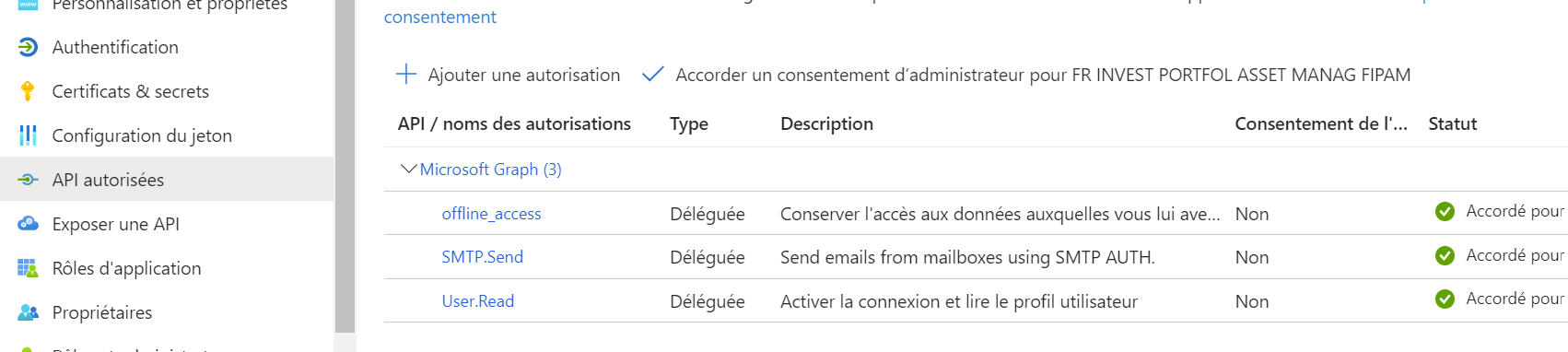1568x352 pixels.
Task: Open the SMTP.Send permission link
Action: click(x=482, y=257)
